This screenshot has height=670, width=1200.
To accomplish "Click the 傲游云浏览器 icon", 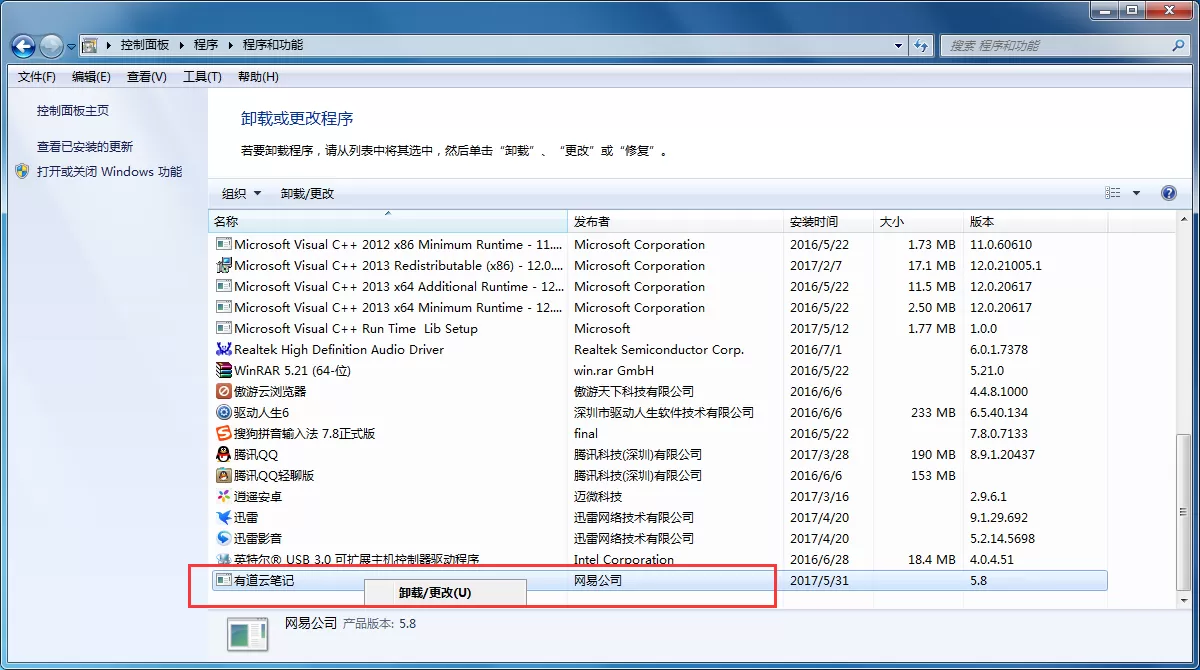I will [224, 391].
